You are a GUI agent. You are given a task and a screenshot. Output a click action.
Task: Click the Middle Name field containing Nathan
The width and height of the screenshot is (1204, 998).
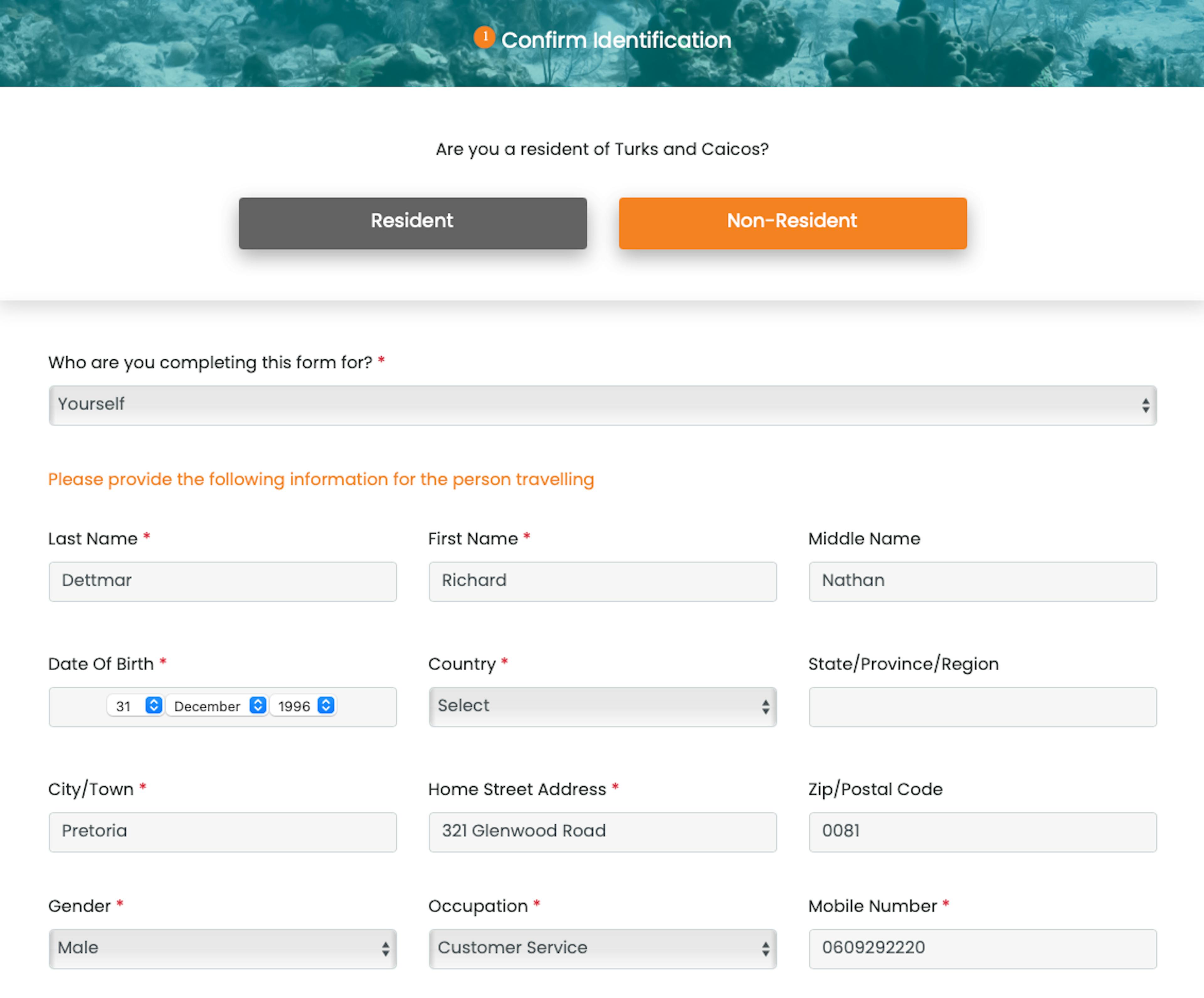[983, 581]
